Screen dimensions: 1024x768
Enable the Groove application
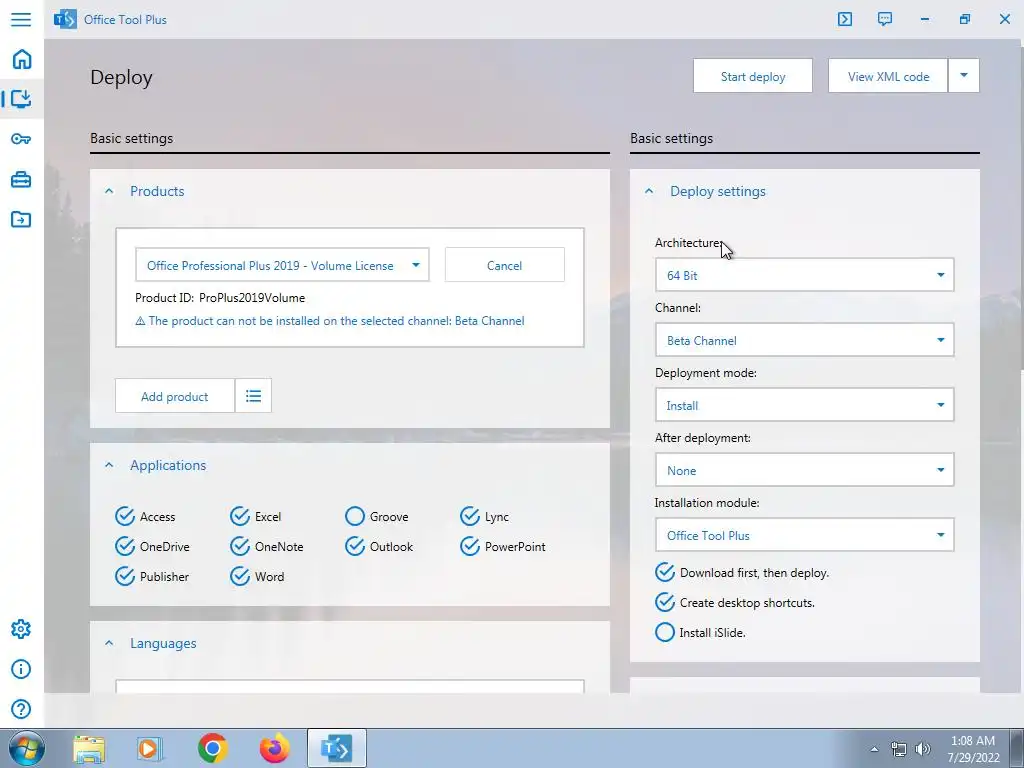coord(376,516)
